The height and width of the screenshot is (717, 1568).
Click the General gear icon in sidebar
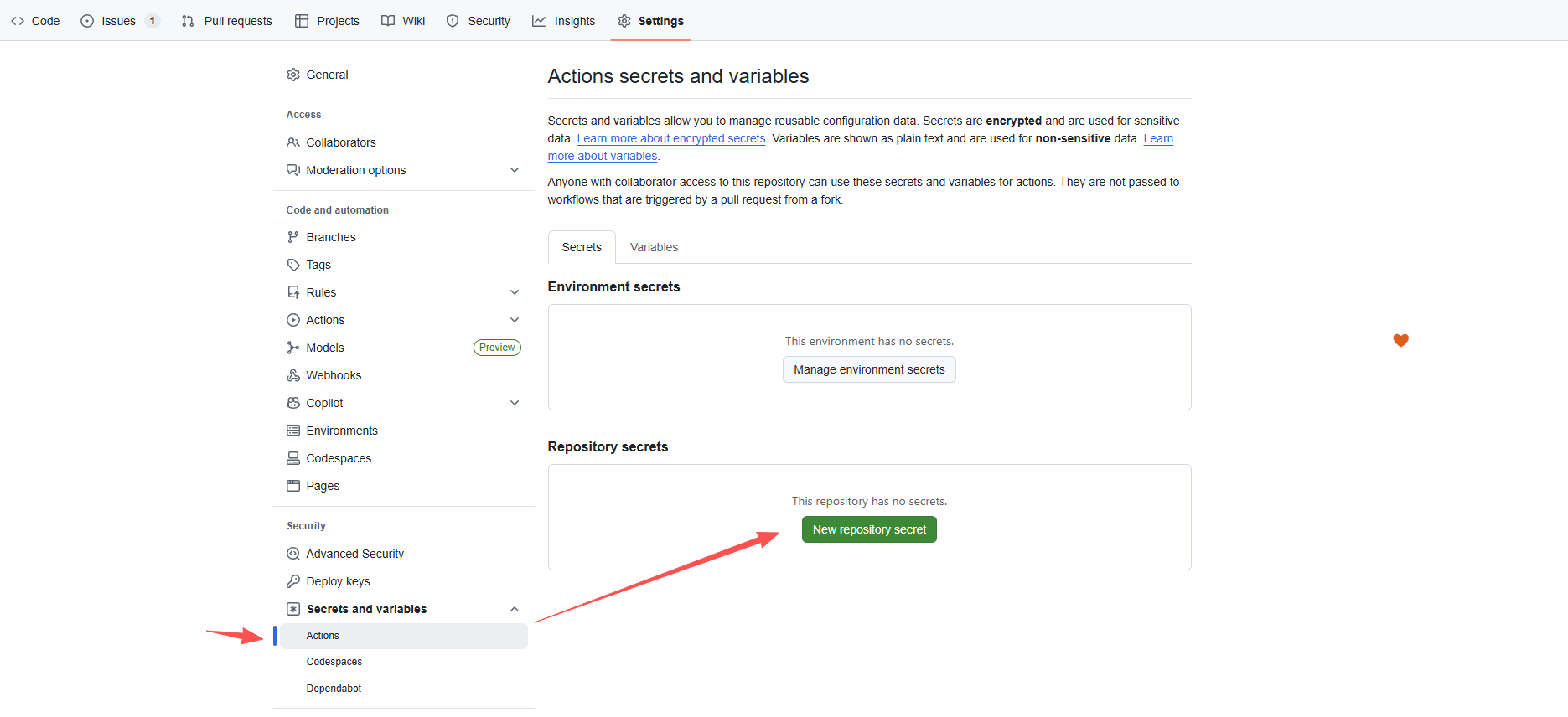click(x=293, y=75)
